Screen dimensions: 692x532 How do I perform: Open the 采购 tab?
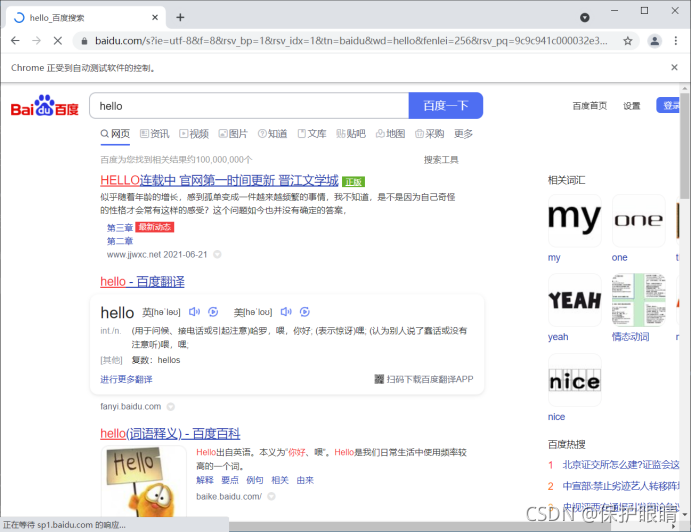(429, 133)
